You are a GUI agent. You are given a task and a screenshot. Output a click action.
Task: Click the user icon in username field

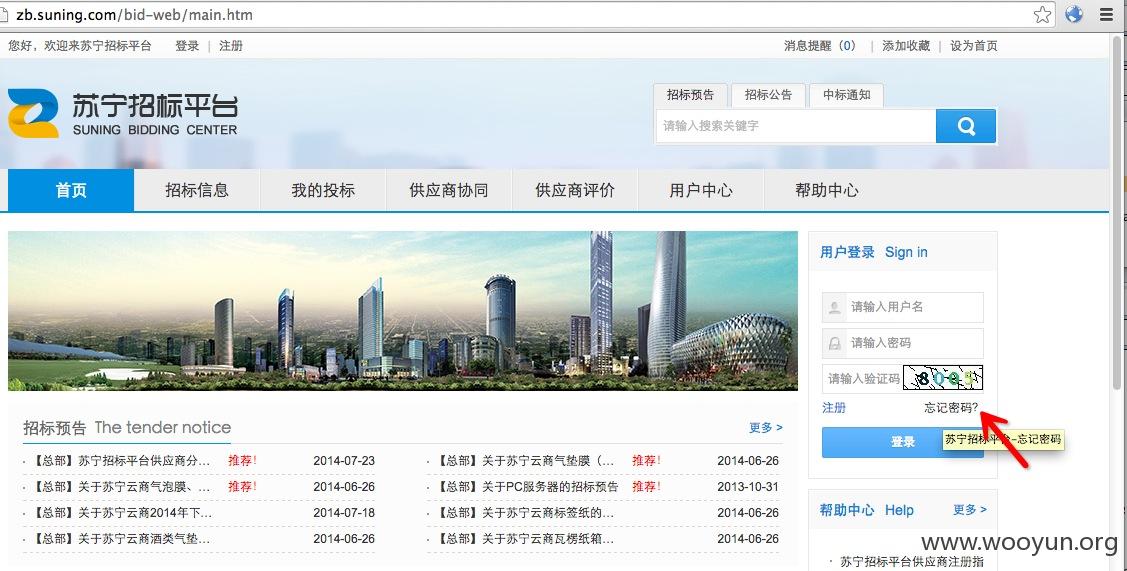pyautogui.click(x=834, y=307)
